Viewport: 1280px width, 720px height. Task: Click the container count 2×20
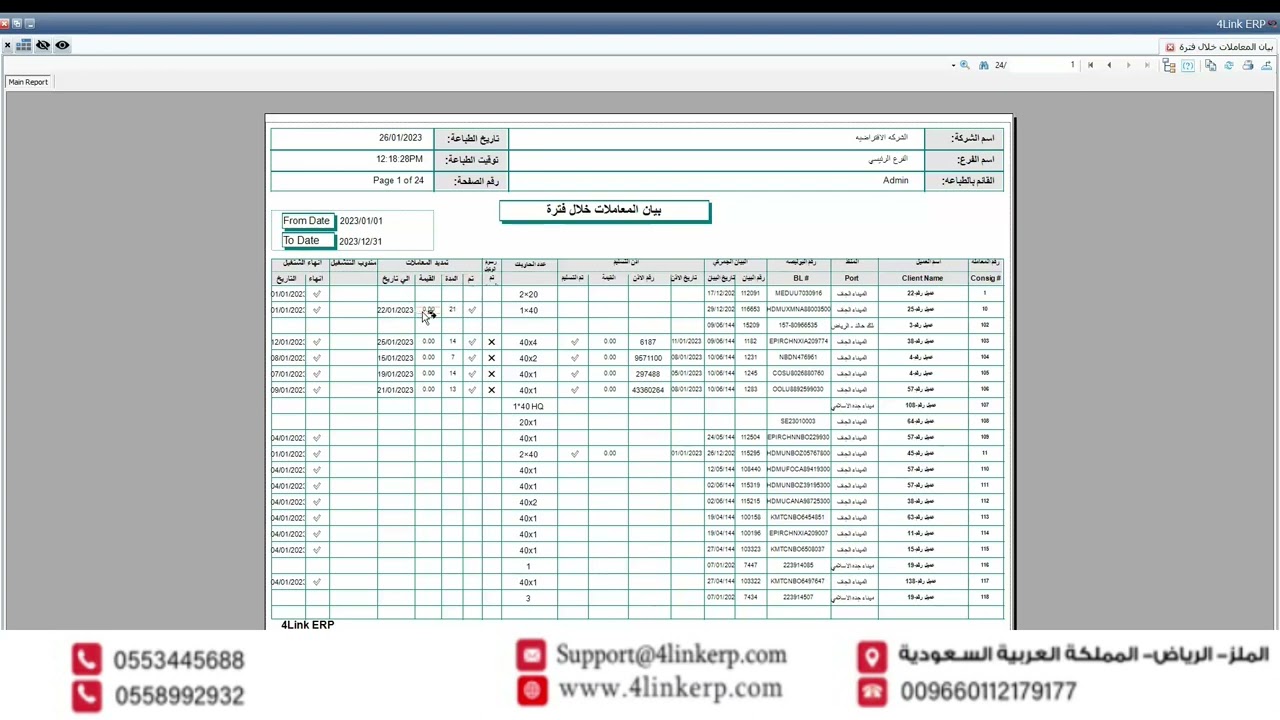[x=528, y=294]
